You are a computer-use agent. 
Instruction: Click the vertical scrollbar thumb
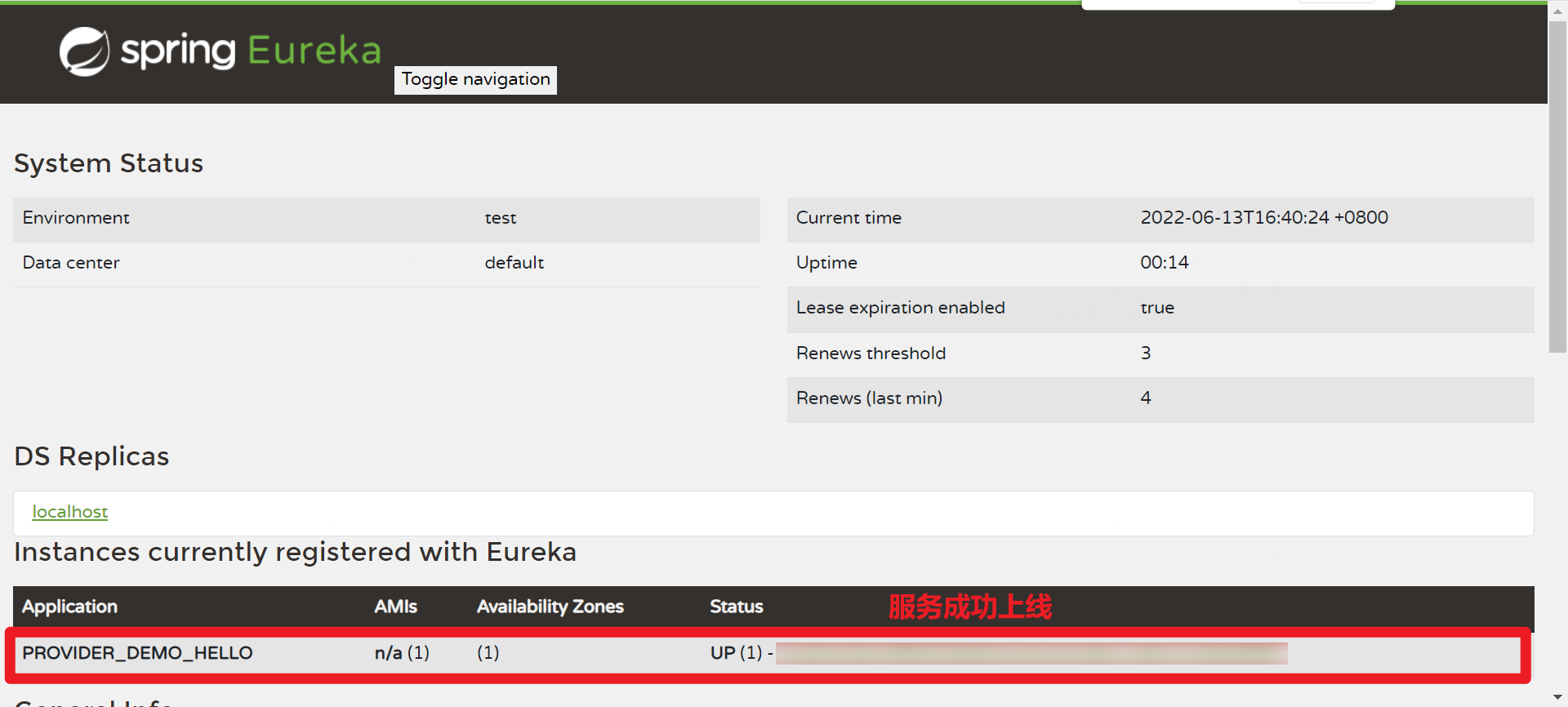pyautogui.click(x=1557, y=187)
